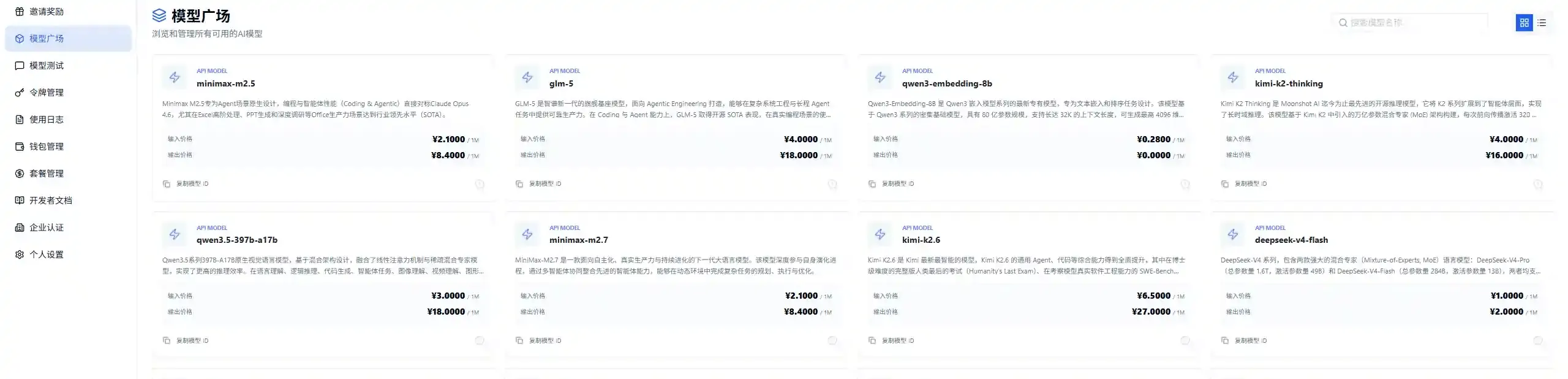Click 复制模型 ID on deepseek-v4-flash card
The width and height of the screenshot is (1568, 379).
click(1251, 340)
